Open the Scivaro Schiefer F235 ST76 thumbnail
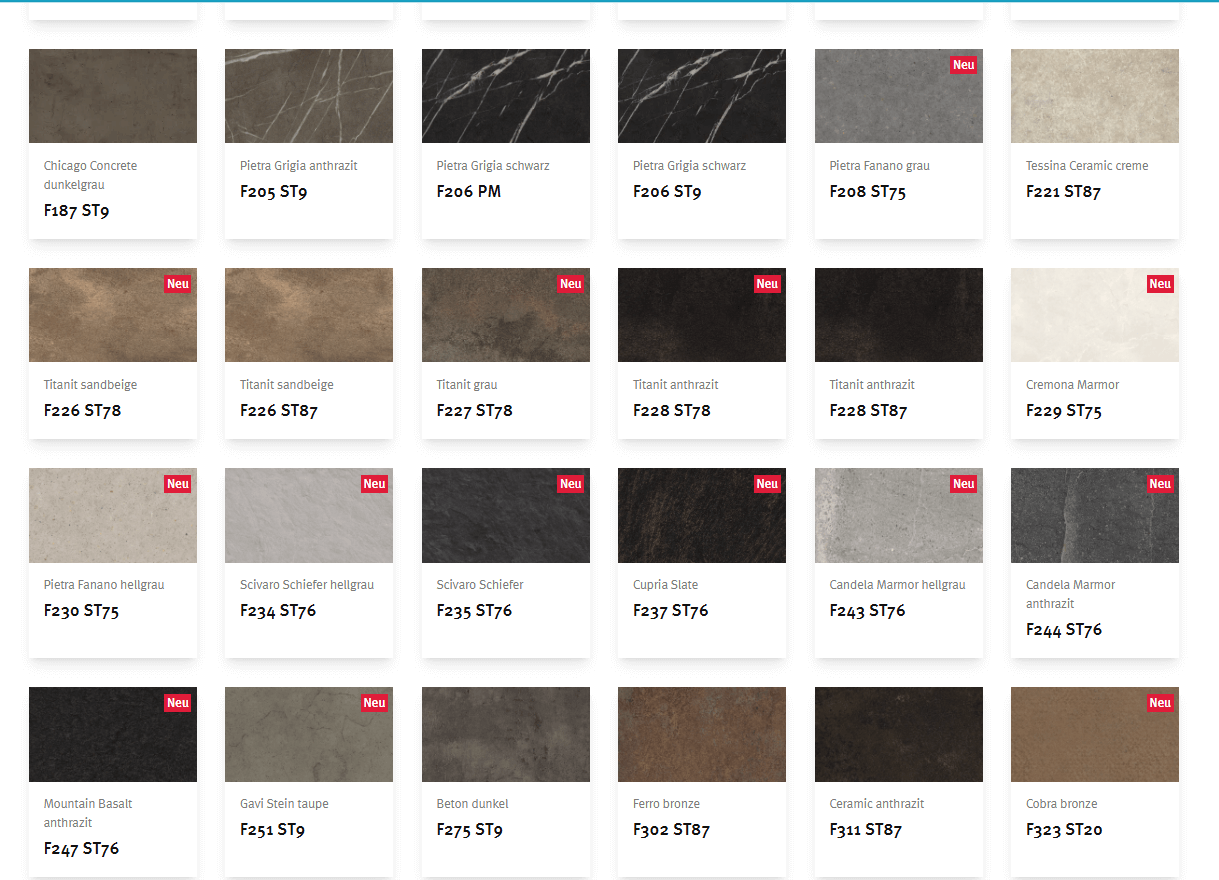The height and width of the screenshot is (880, 1219). tap(506, 515)
